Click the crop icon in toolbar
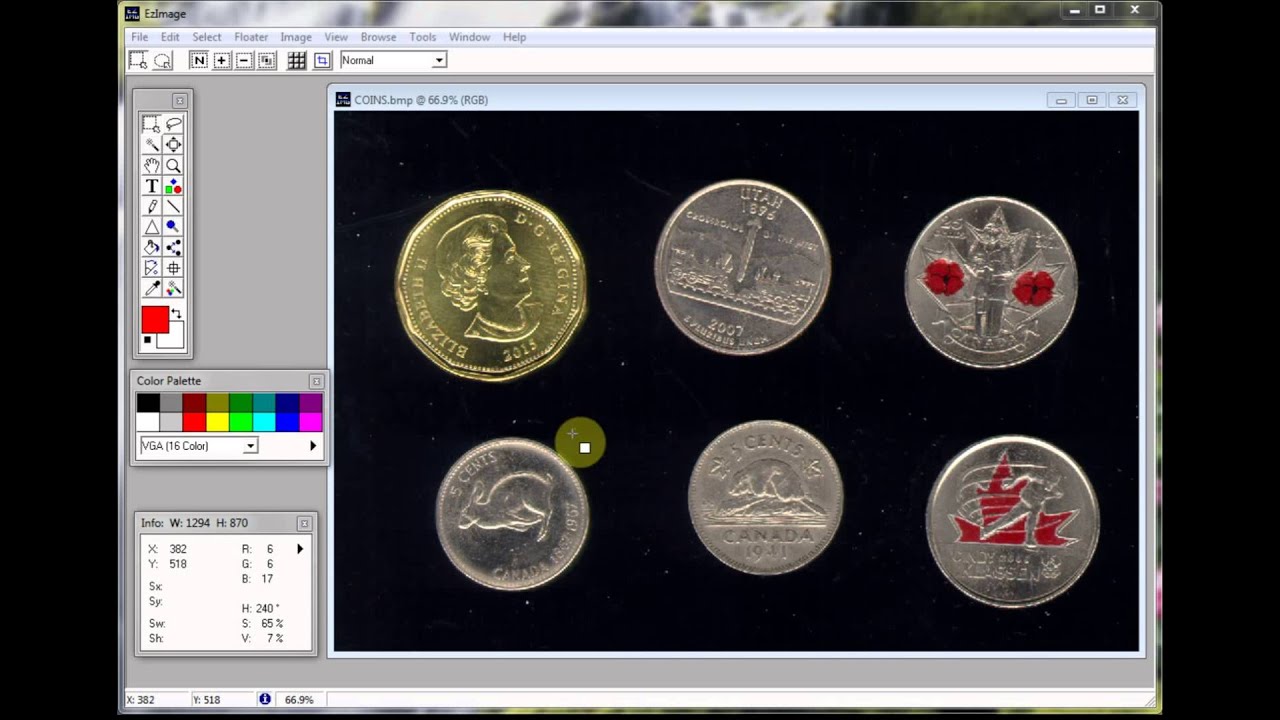The height and width of the screenshot is (720, 1280). [322, 60]
